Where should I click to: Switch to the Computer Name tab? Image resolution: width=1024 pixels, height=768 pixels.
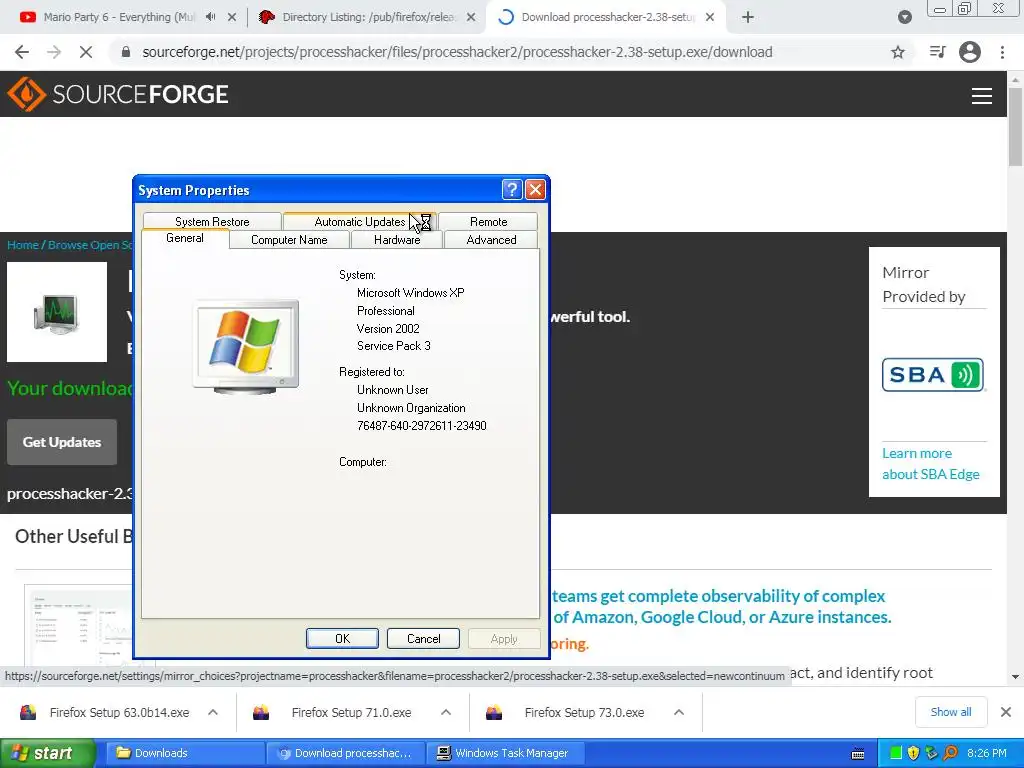(289, 240)
